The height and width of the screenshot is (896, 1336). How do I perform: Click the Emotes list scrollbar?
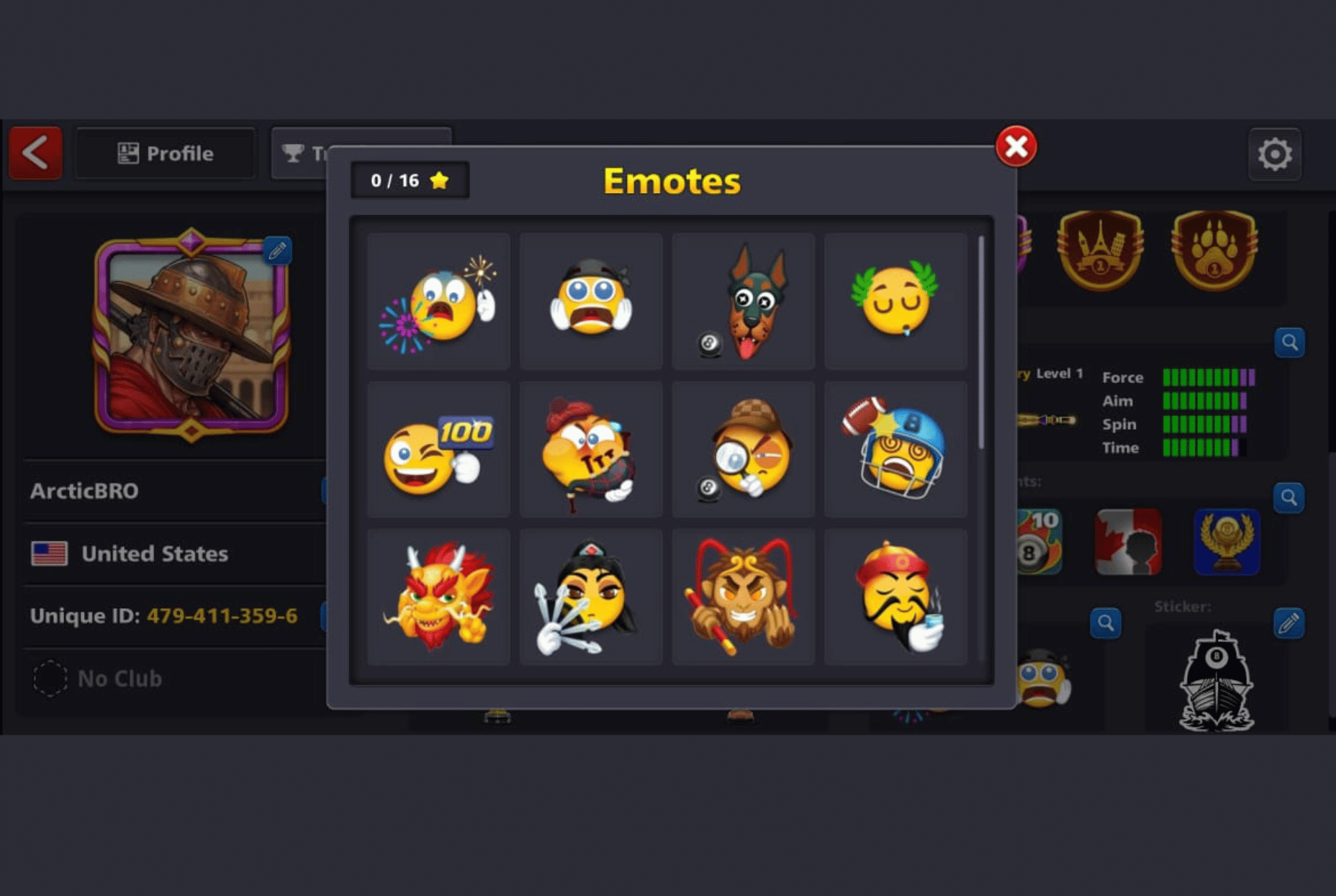980,343
